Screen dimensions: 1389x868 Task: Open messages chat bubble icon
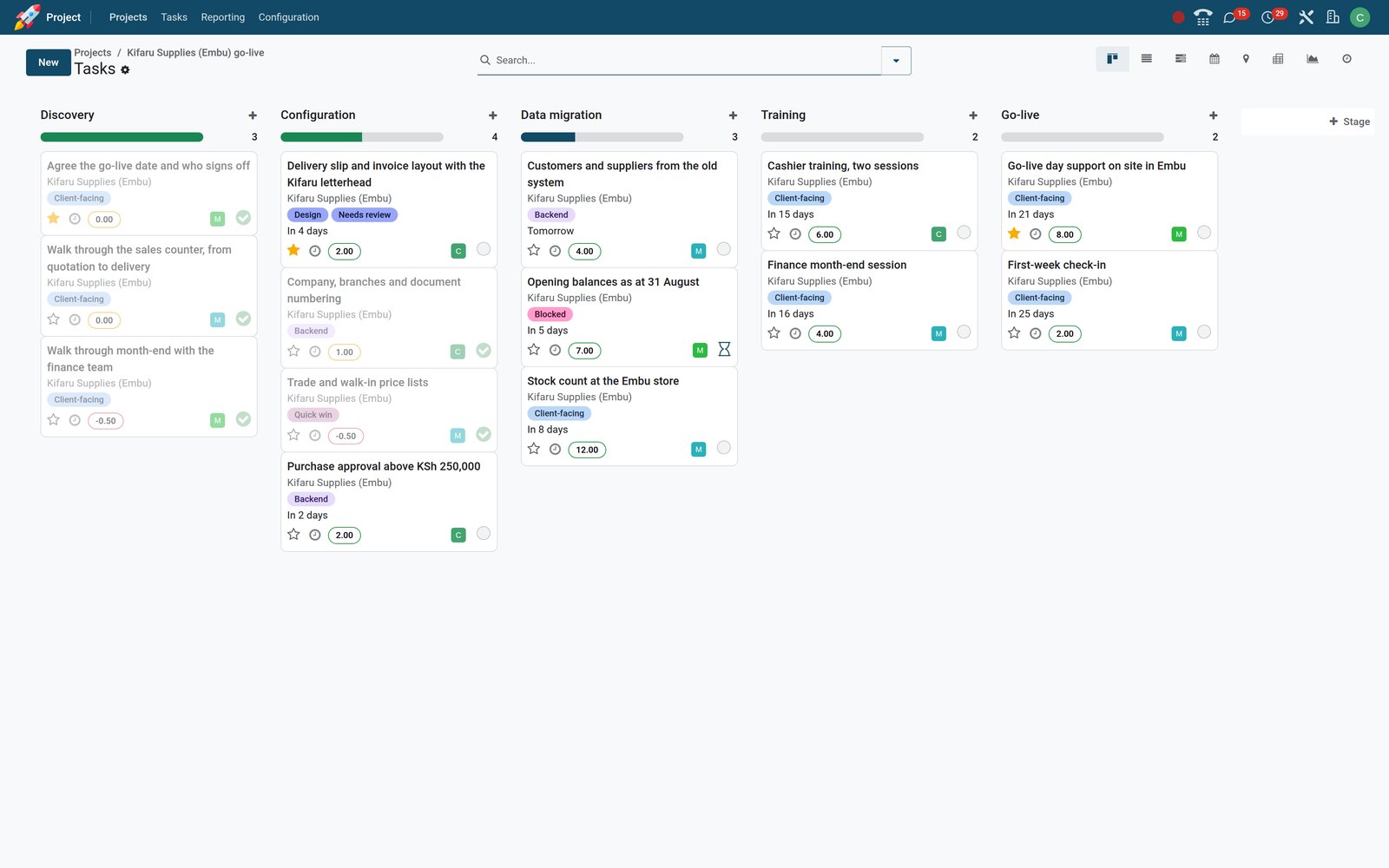1229,17
